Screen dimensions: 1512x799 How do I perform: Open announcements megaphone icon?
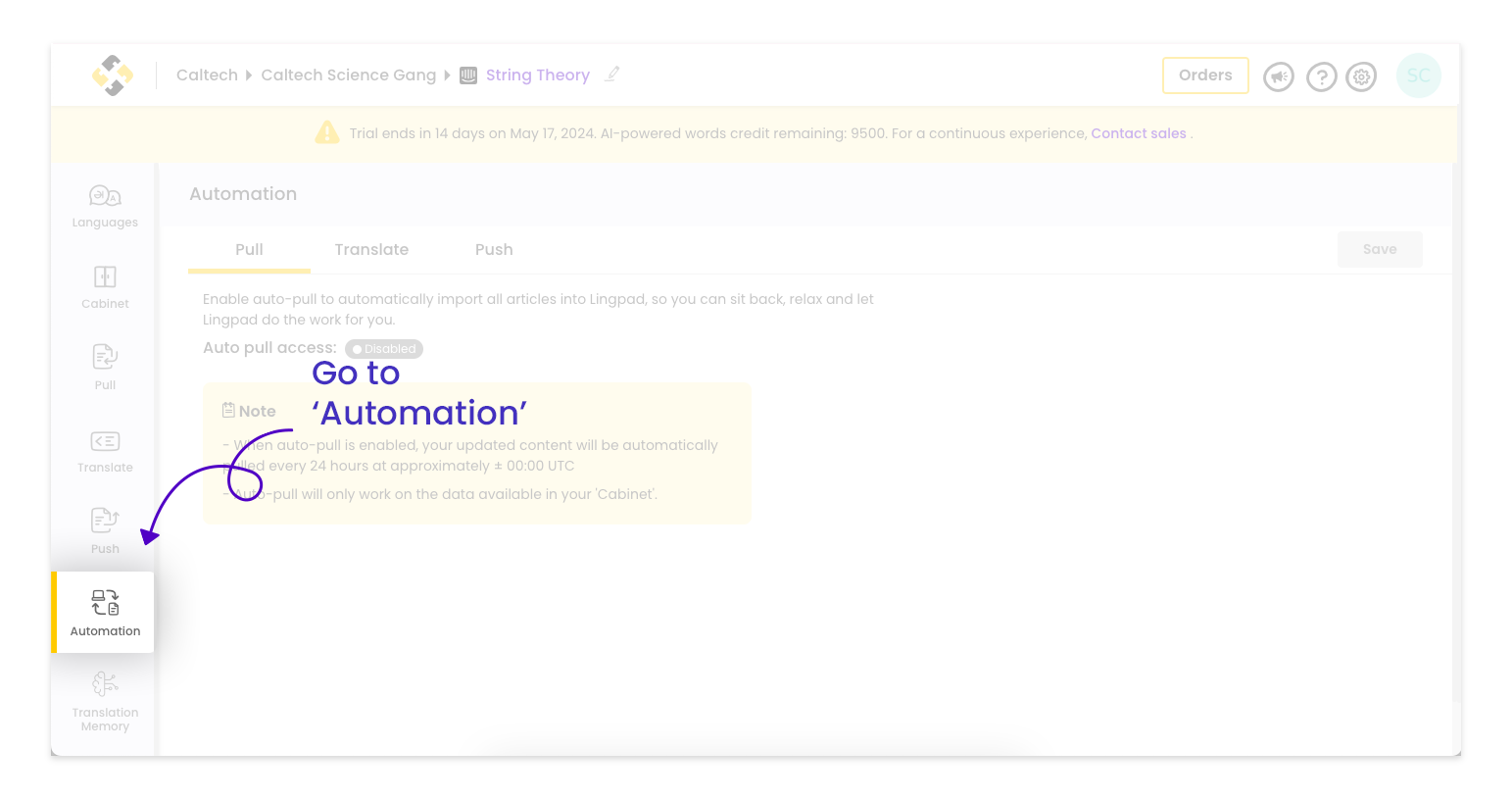tap(1279, 76)
